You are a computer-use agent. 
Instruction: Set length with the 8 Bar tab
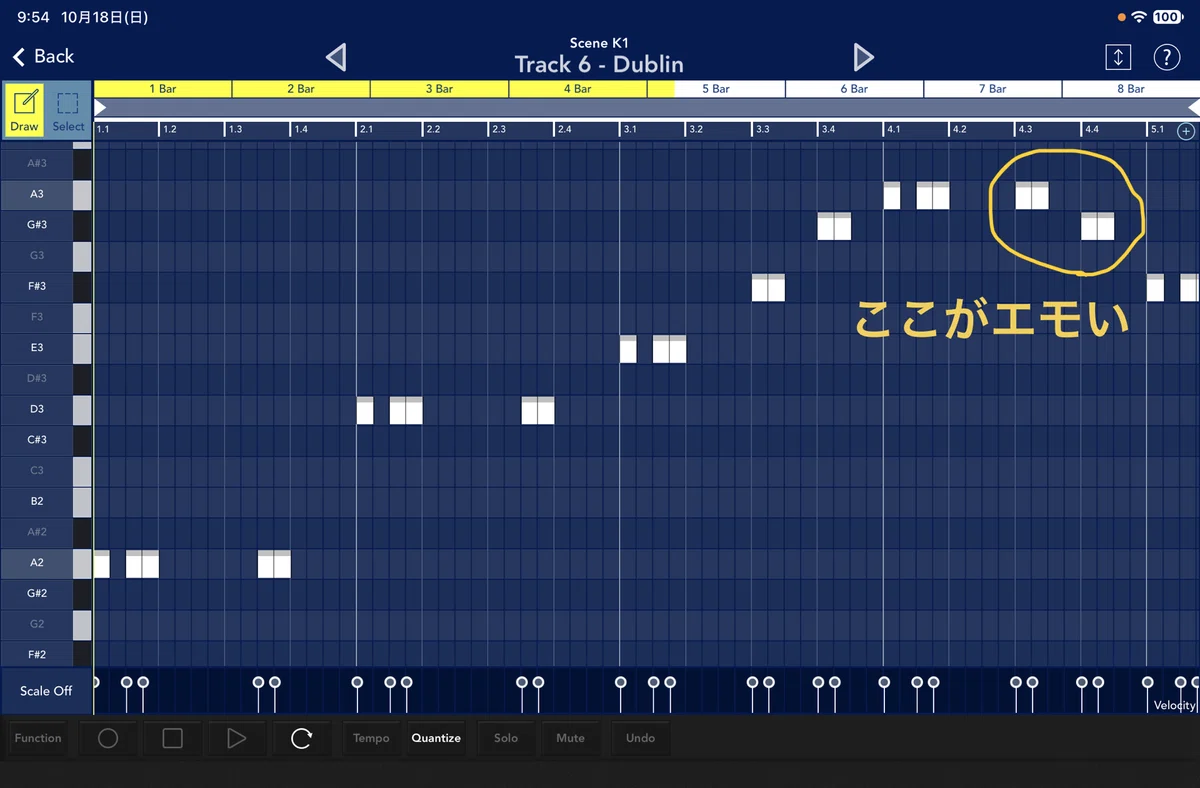pos(1131,89)
